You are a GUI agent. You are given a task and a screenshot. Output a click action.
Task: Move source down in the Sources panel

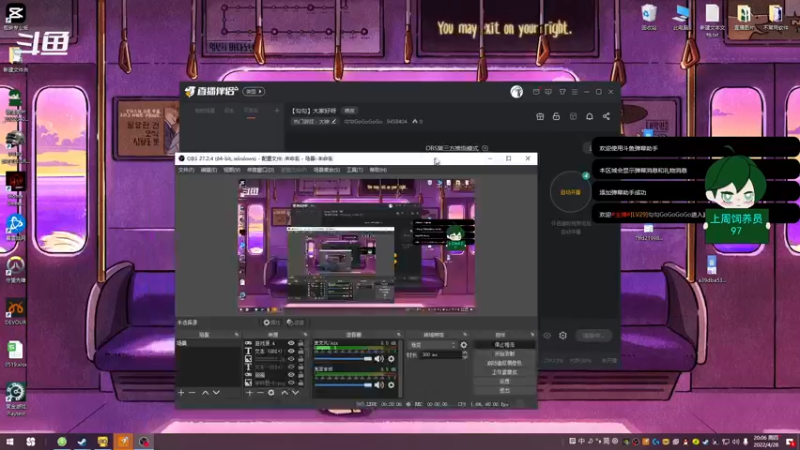(295, 393)
